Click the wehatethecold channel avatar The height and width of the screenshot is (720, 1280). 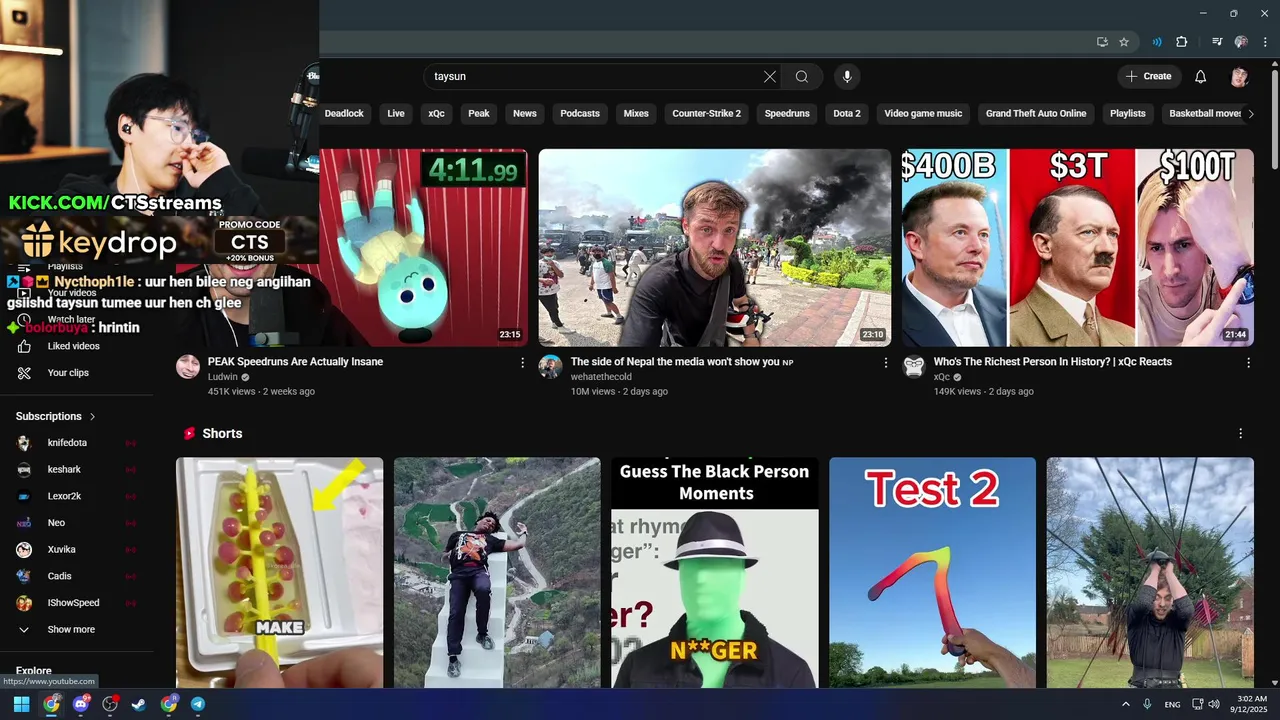click(550, 366)
